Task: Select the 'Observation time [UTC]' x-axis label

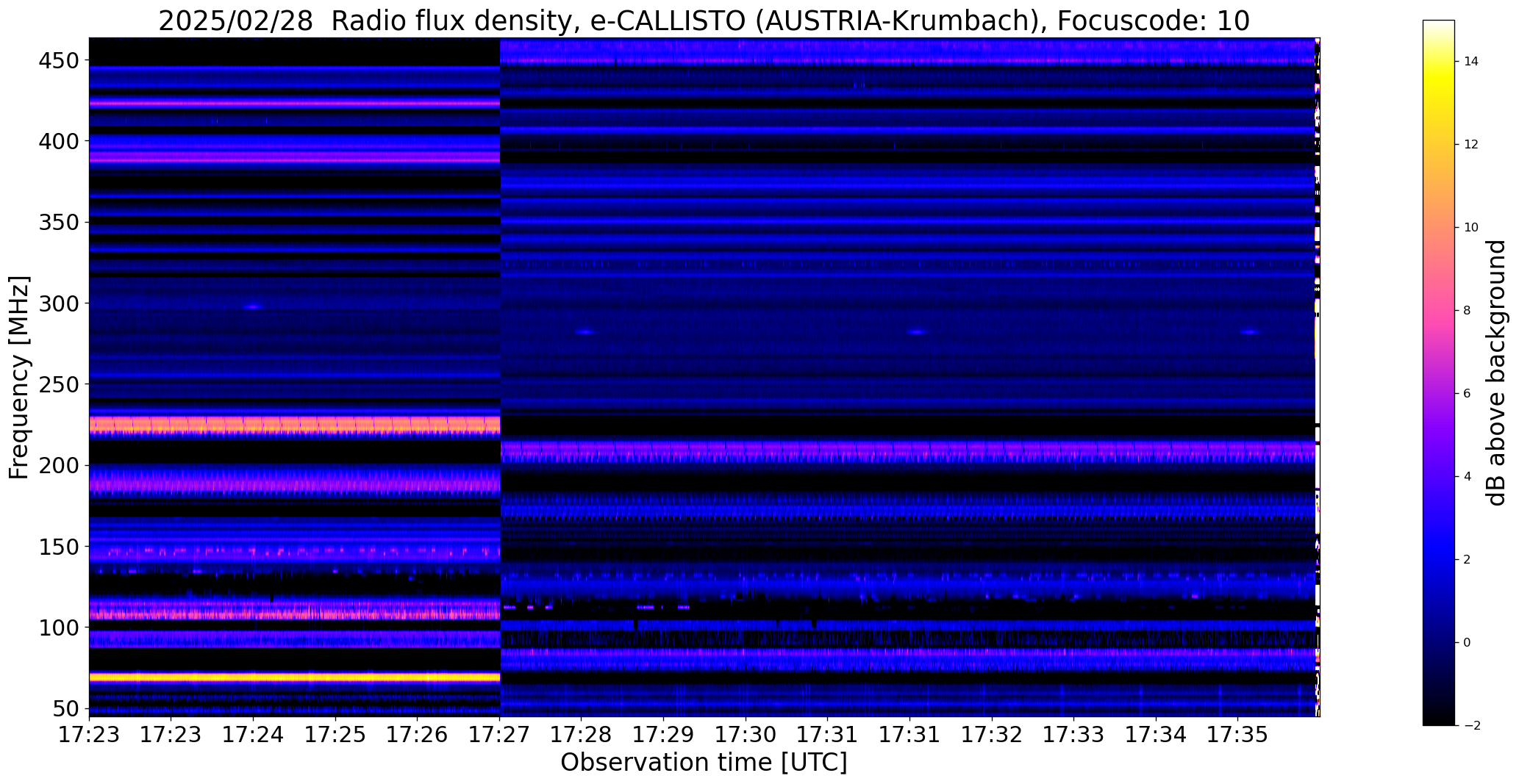Action: [x=704, y=762]
